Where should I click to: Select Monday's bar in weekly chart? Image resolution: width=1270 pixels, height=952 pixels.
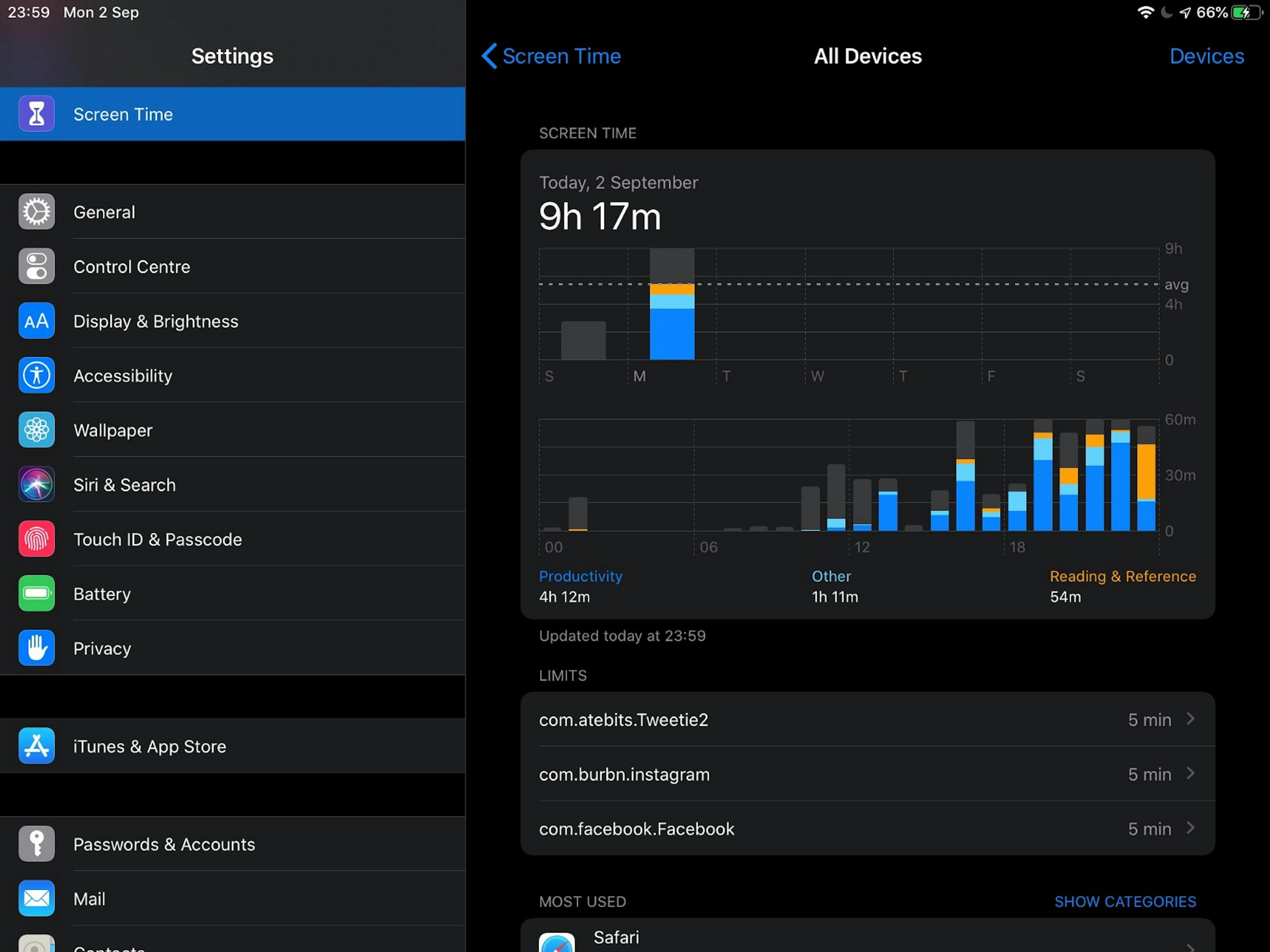point(672,304)
